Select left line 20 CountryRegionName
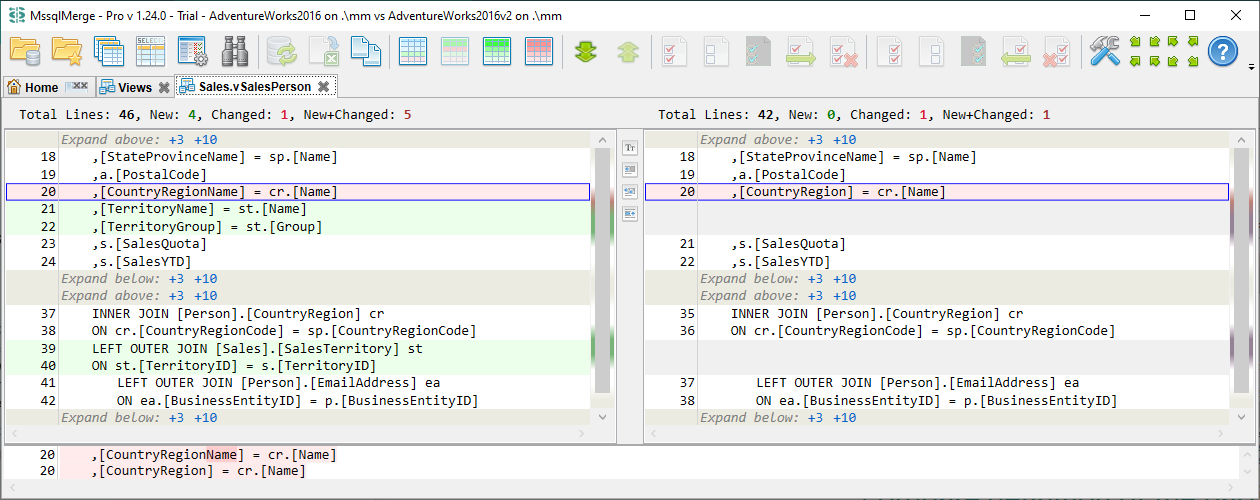 click(300, 192)
